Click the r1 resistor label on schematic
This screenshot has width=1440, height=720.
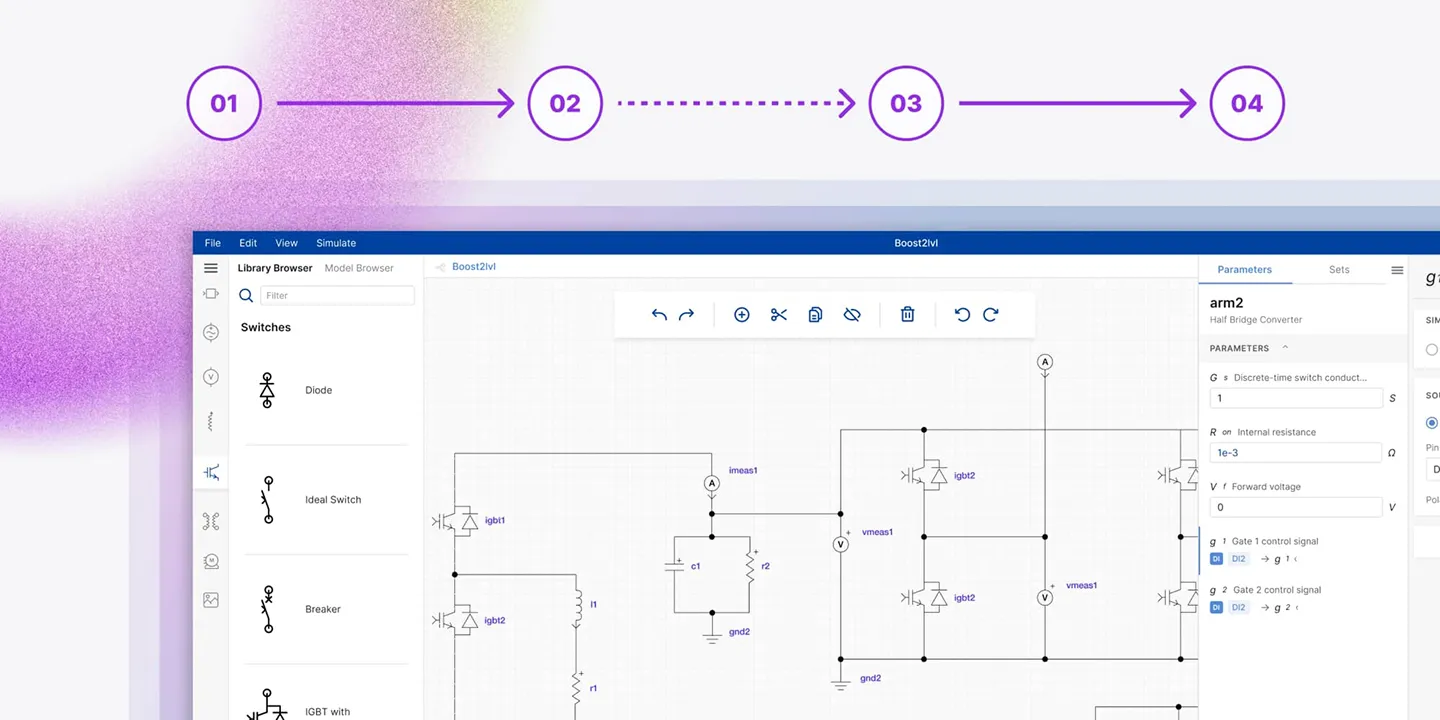[x=593, y=688]
